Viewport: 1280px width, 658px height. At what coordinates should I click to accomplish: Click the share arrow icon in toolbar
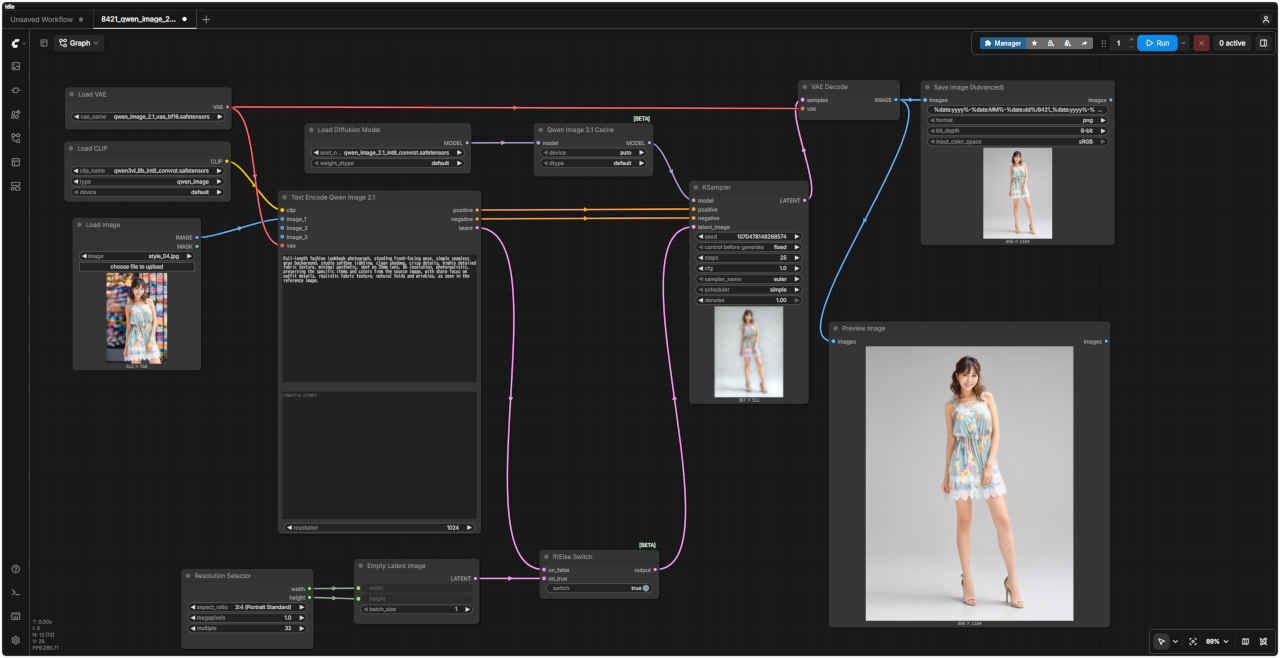click(x=1084, y=43)
